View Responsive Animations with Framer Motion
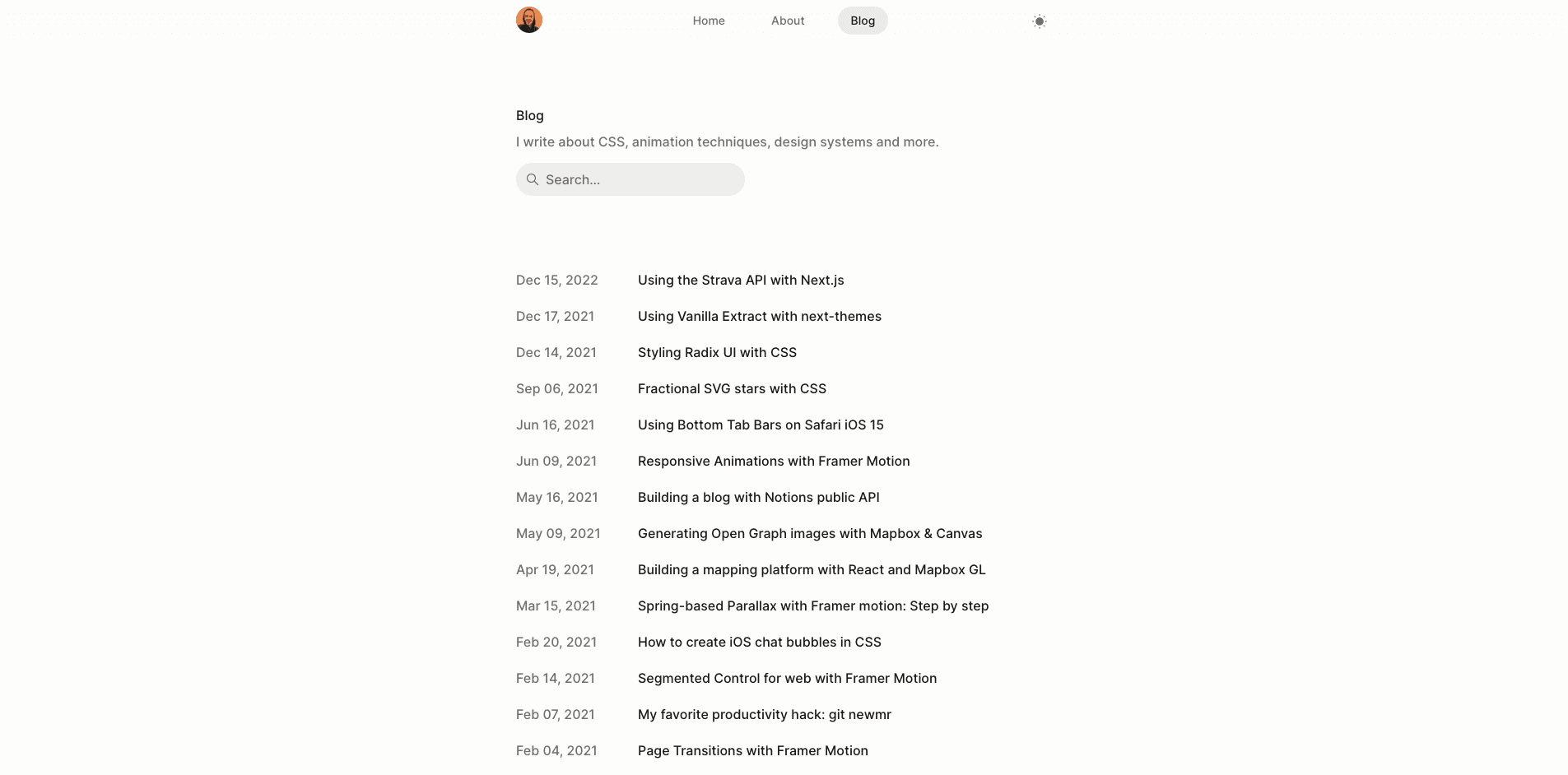 pos(774,461)
